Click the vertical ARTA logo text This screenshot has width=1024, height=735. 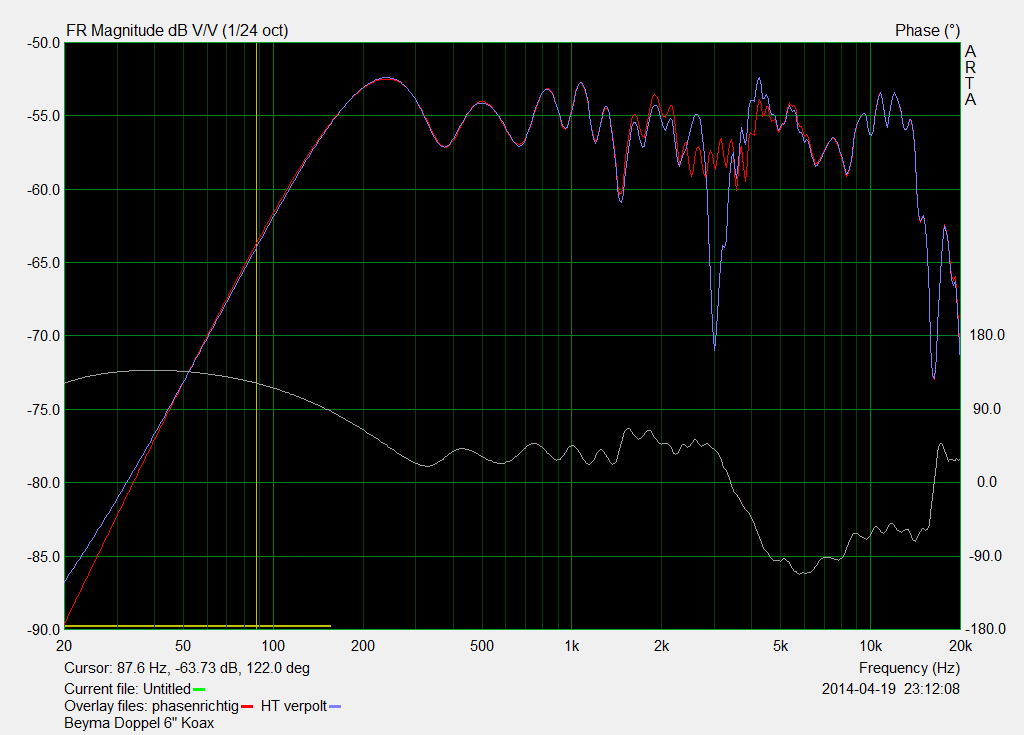pyautogui.click(x=970, y=75)
